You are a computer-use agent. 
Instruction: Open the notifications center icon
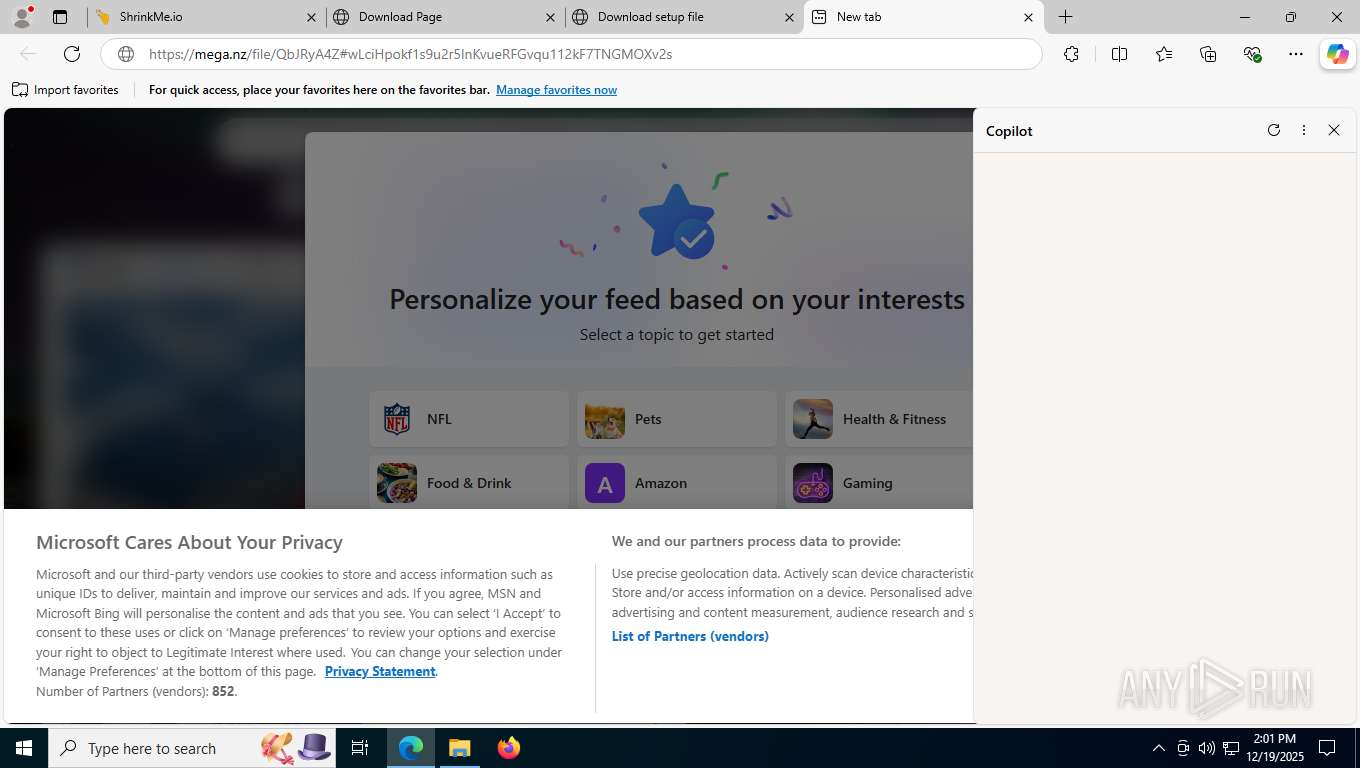point(1327,748)
